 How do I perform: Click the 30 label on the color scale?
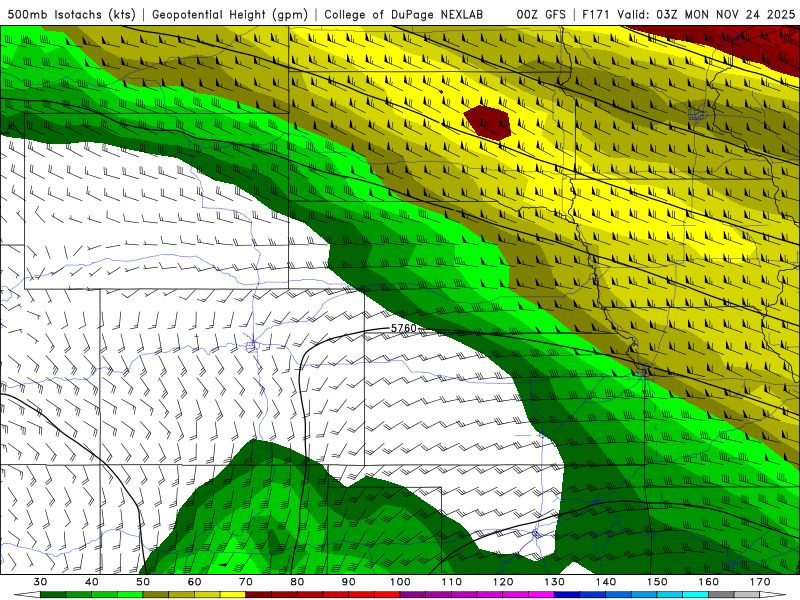40,582
